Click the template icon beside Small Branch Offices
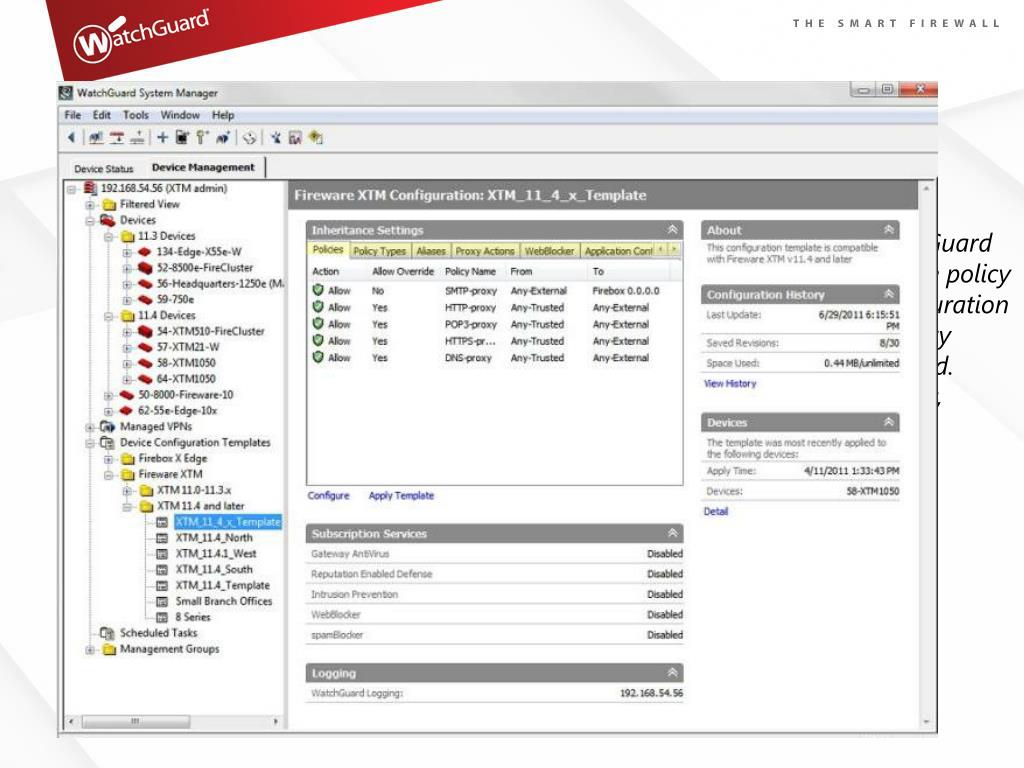The width and height of the screenshot is (1024, 768). tap(162, 601)
